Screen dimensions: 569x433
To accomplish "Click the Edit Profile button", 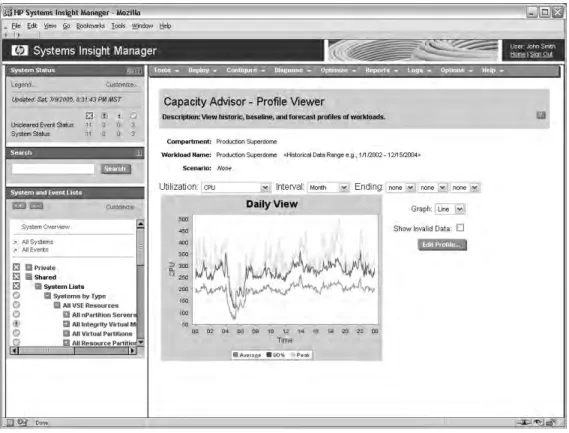I will click(x=442, y=245).
